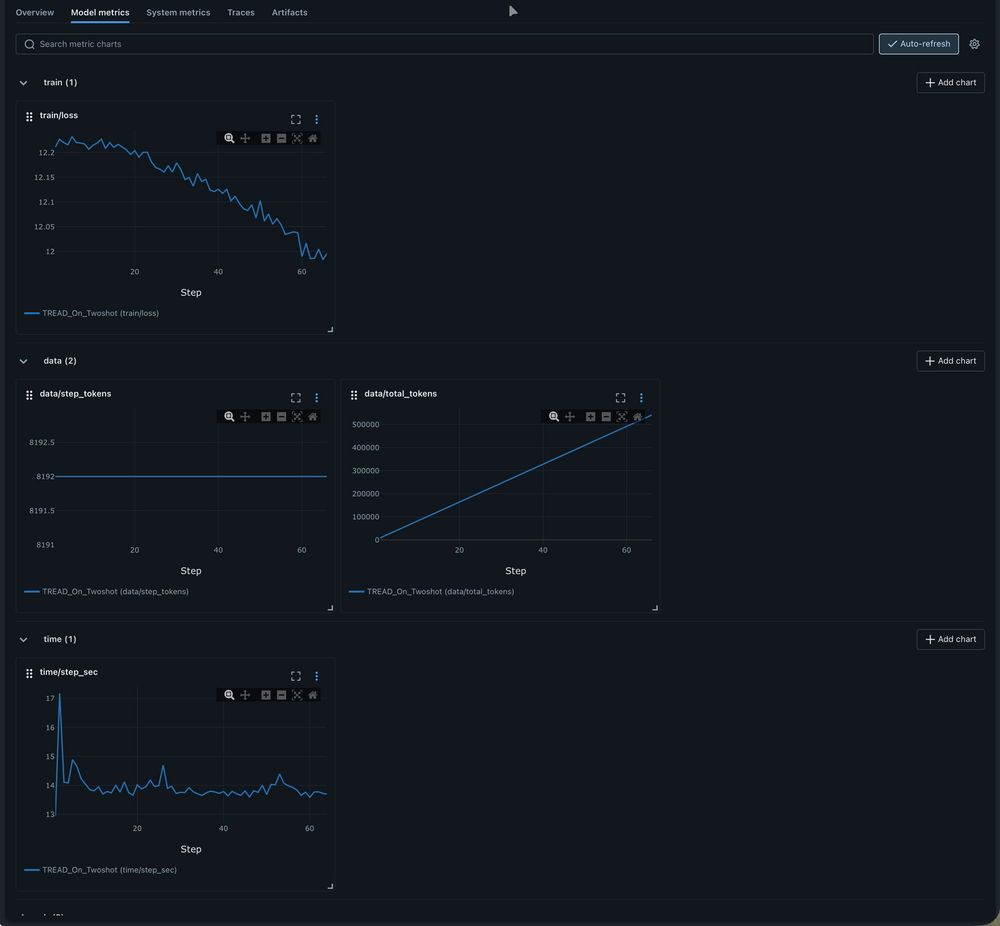Reset axes home icon on time/step_sec chart
Screen dimensions: 1000x926
point(312,695)
